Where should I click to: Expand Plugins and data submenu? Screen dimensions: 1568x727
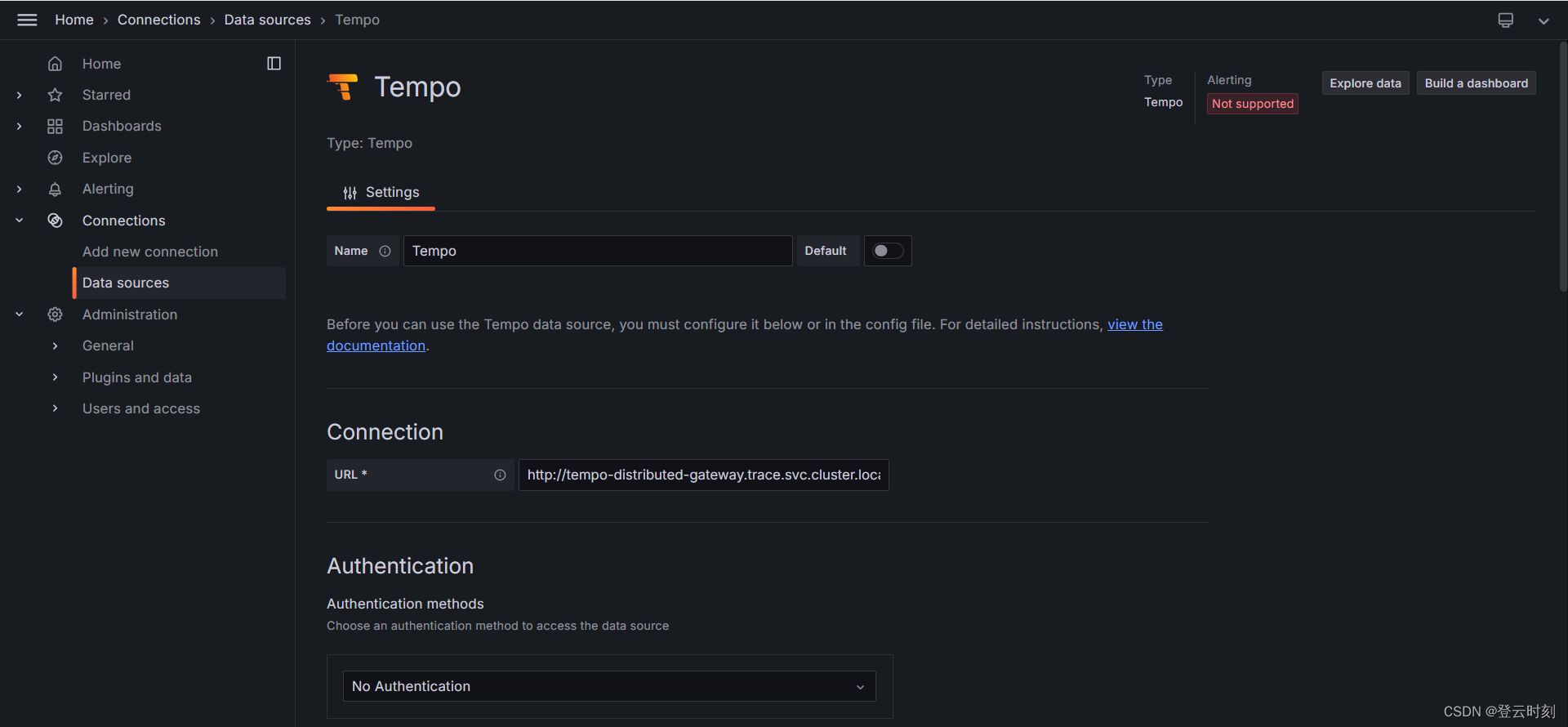click(x=55, y=377)
